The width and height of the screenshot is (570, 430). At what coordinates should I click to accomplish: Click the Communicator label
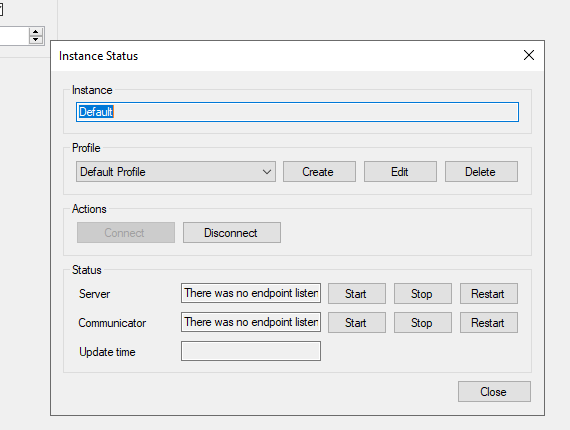coord(112,323)
